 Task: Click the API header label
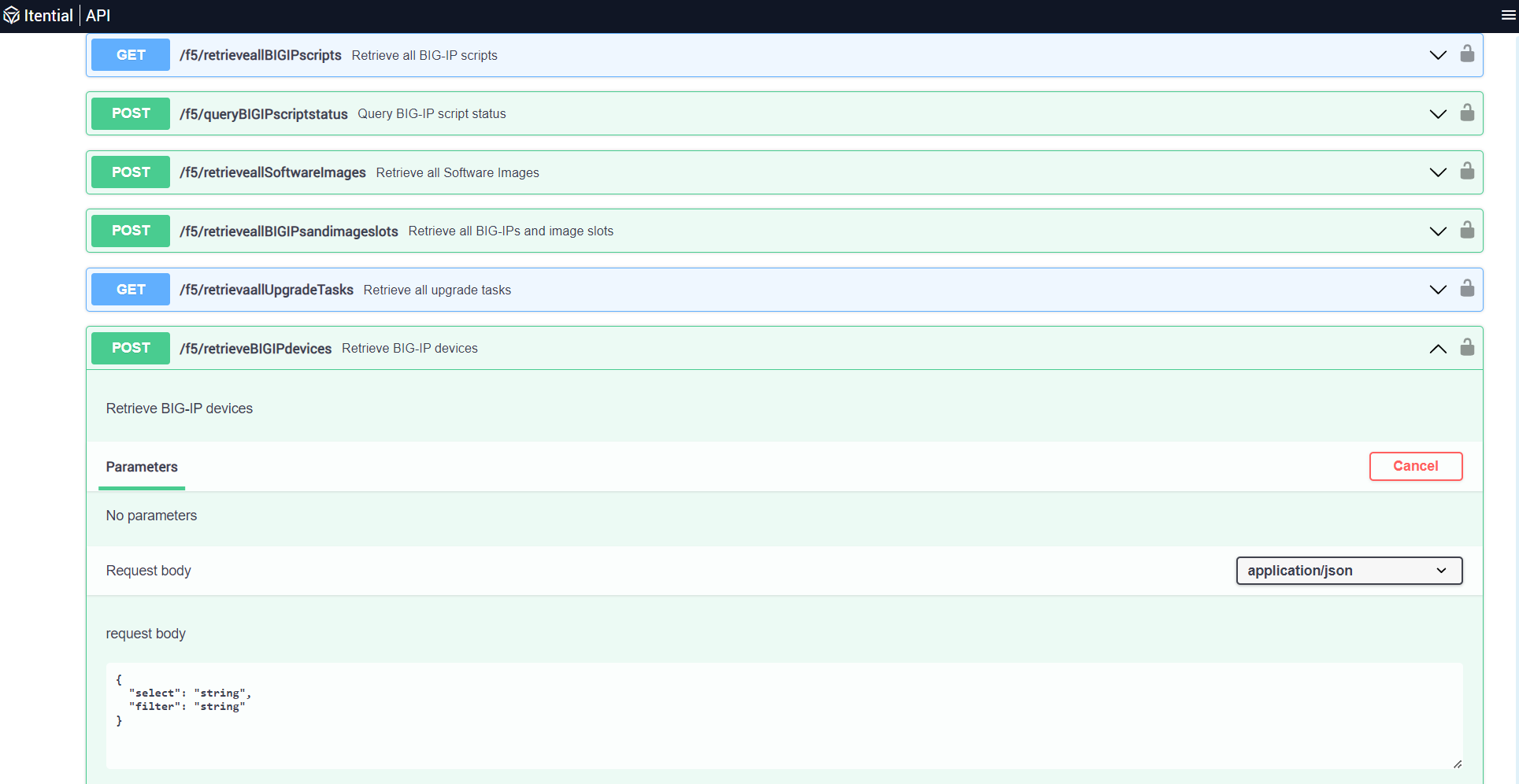[98, 16]
